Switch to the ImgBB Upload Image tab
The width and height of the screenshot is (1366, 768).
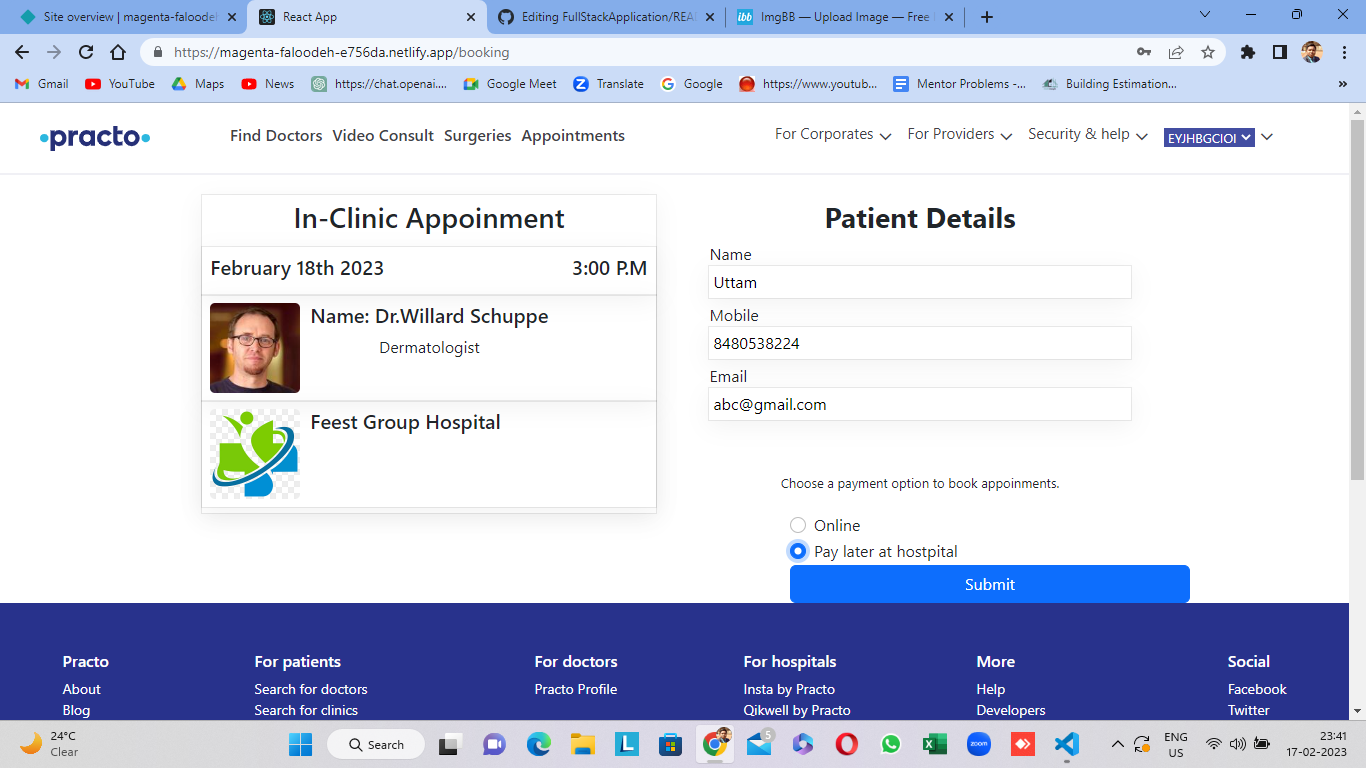pyautogui.click(x=845, y=17)
